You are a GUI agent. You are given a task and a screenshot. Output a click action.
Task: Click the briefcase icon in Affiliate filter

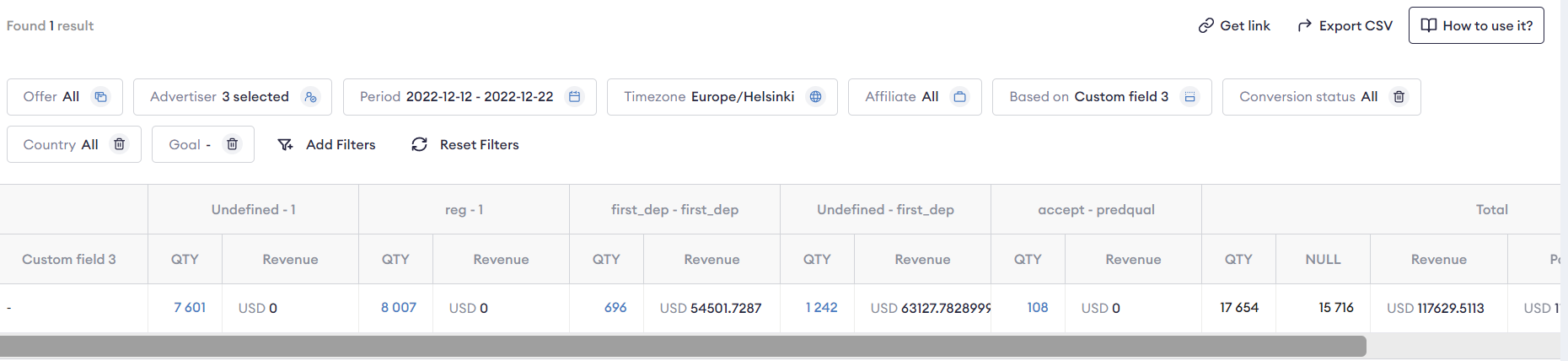(959, 97)
